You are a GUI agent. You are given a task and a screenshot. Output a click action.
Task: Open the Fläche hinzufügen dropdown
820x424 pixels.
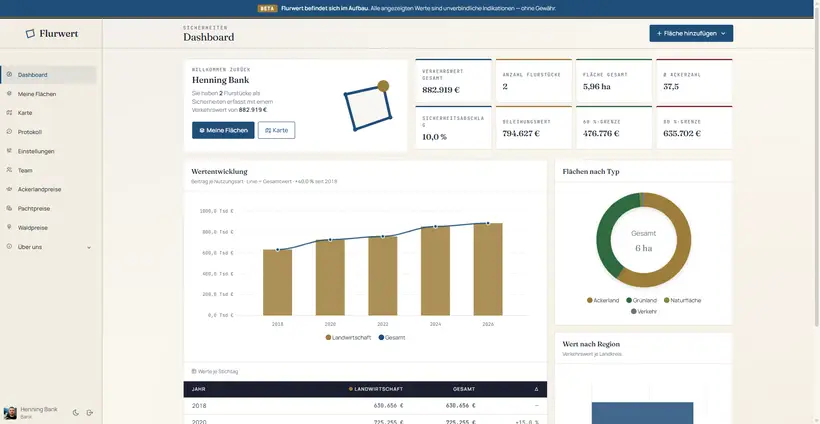point(691,33)
